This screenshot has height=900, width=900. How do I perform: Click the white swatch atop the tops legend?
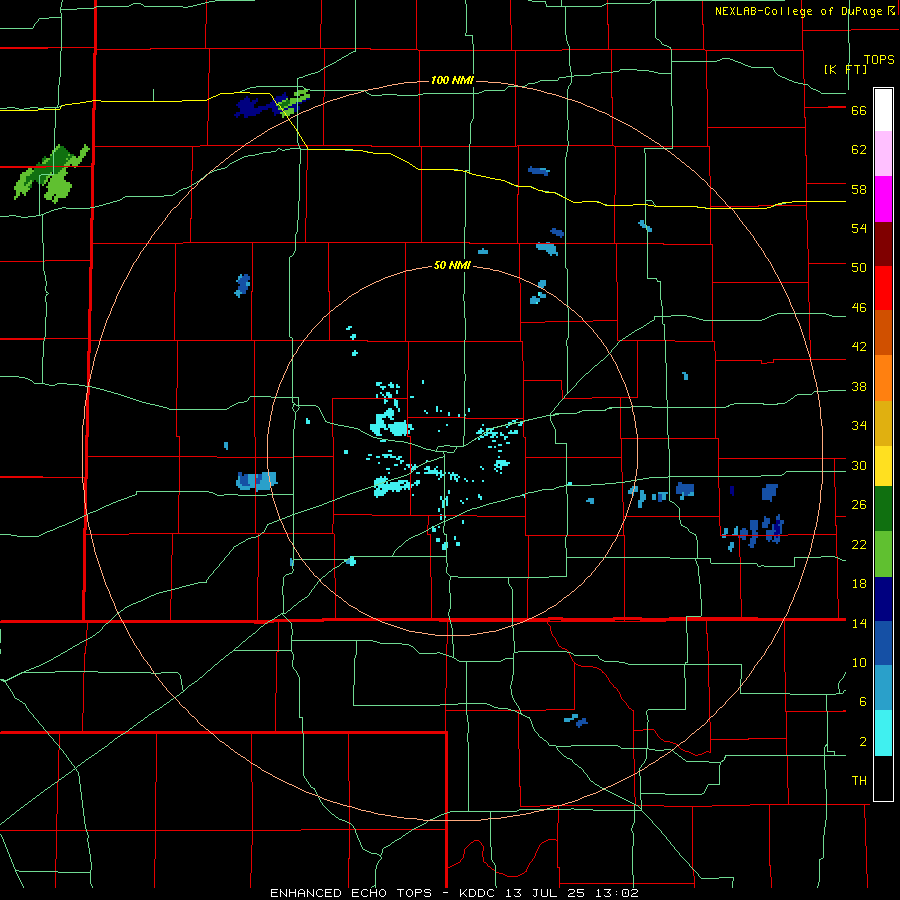(x=883, y=110)
